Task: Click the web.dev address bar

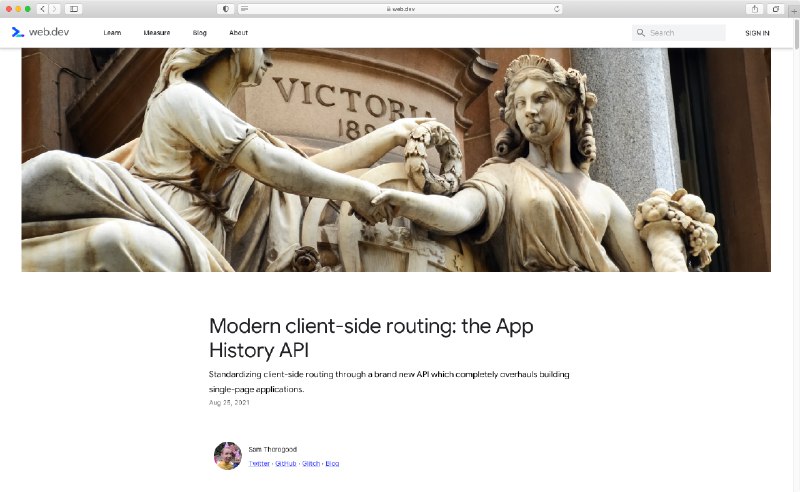Action: point(401,9)
